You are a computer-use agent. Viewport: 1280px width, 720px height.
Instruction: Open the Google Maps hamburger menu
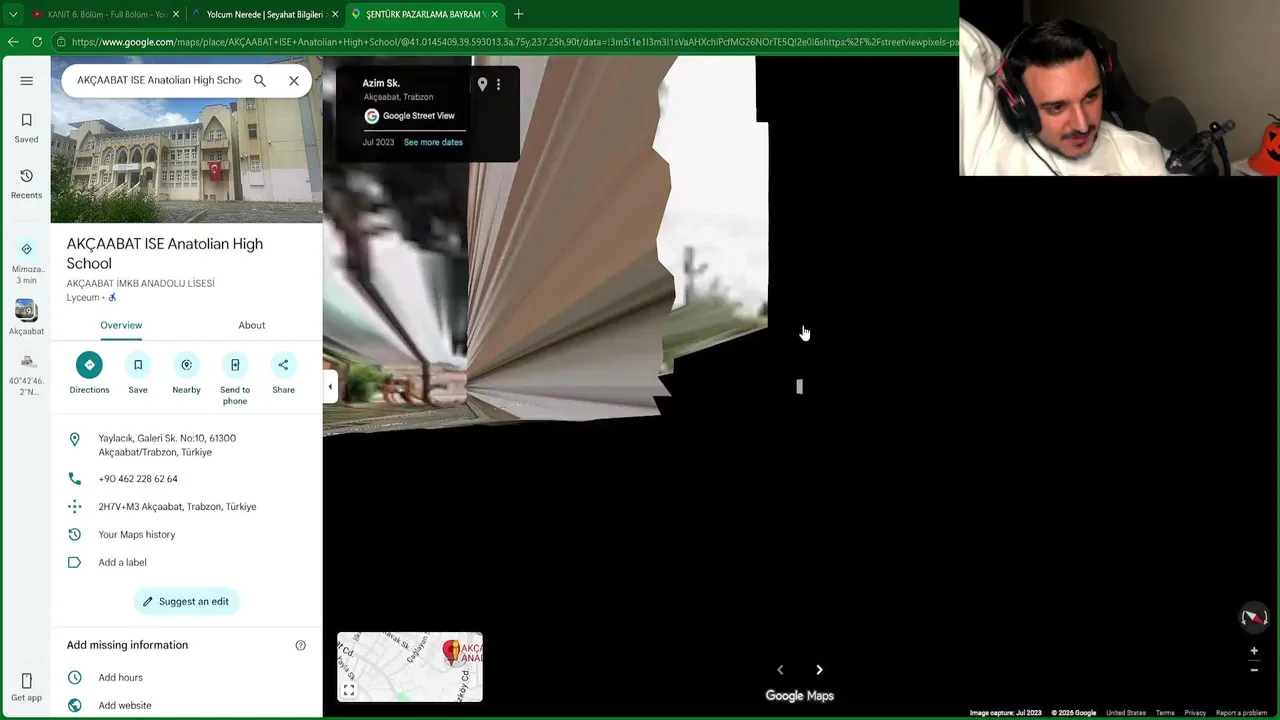point(26,81)
